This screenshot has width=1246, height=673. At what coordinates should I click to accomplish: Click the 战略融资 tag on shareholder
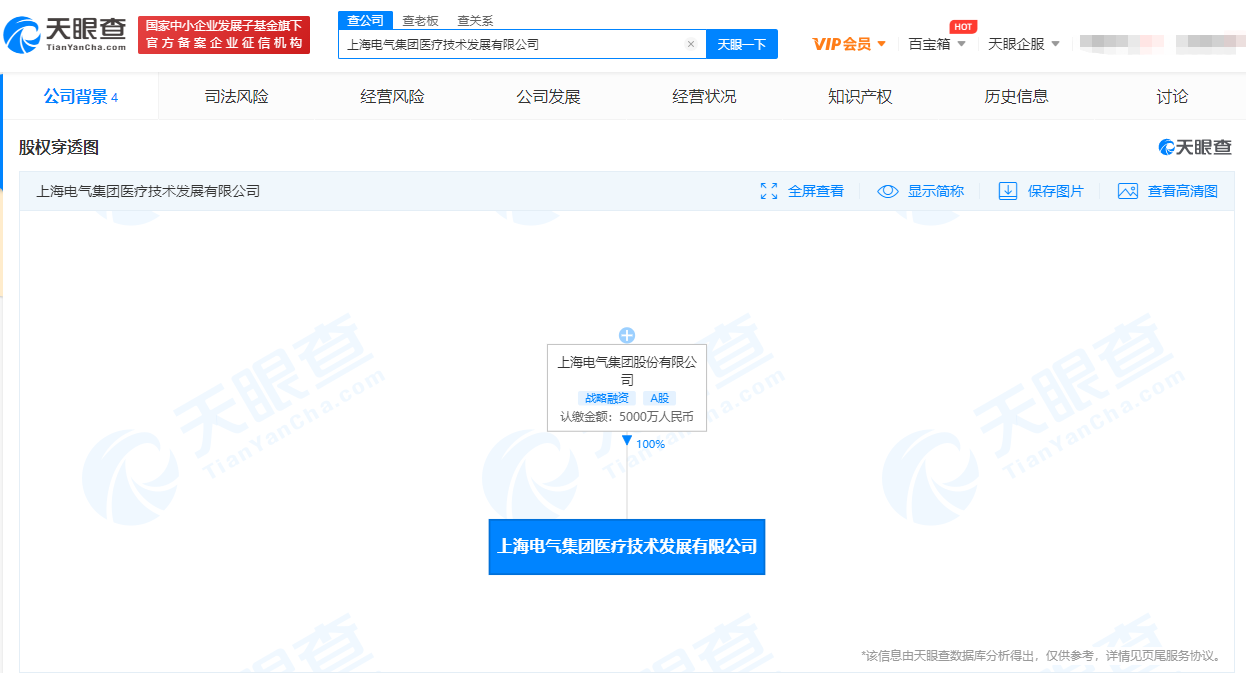tap(607, 398)
